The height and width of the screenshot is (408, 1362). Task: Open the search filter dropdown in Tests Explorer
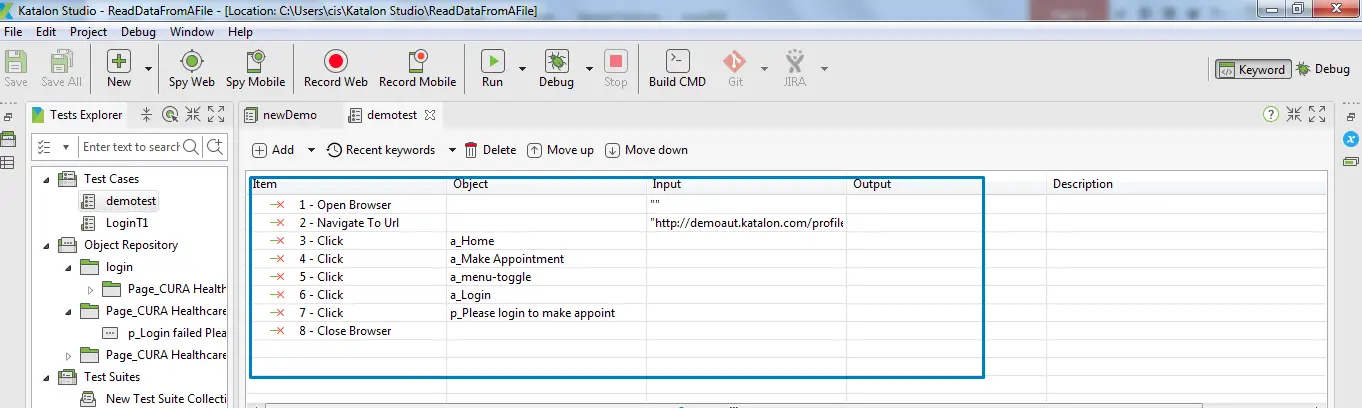point(66,147)
